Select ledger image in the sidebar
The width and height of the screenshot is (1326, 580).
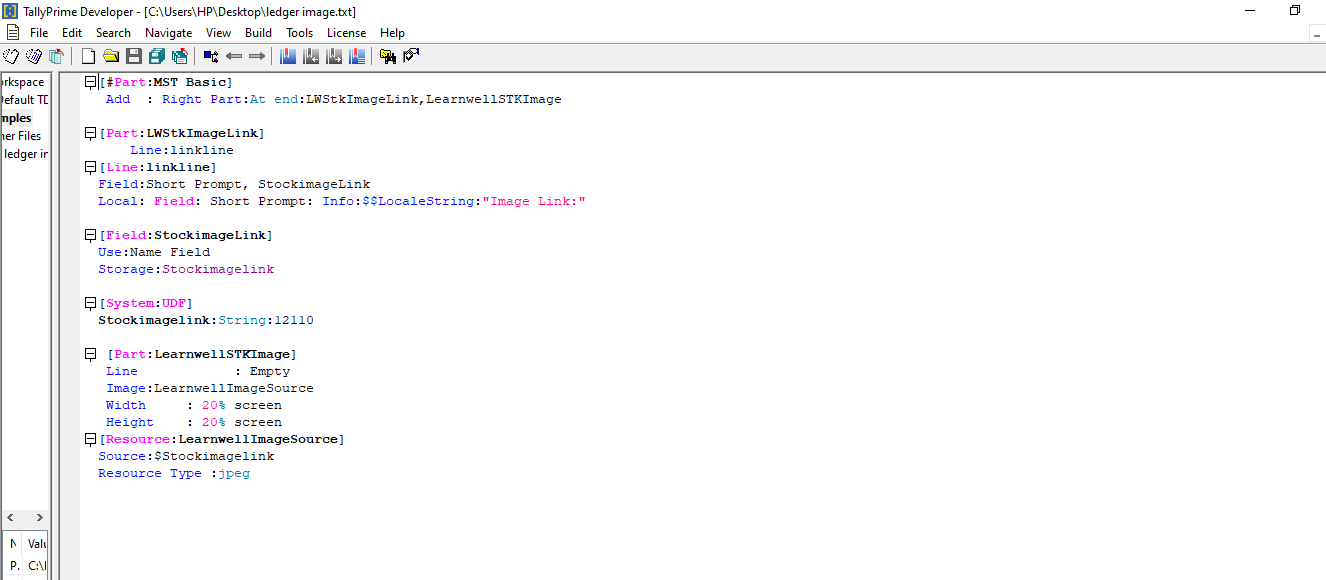(24, 154)
